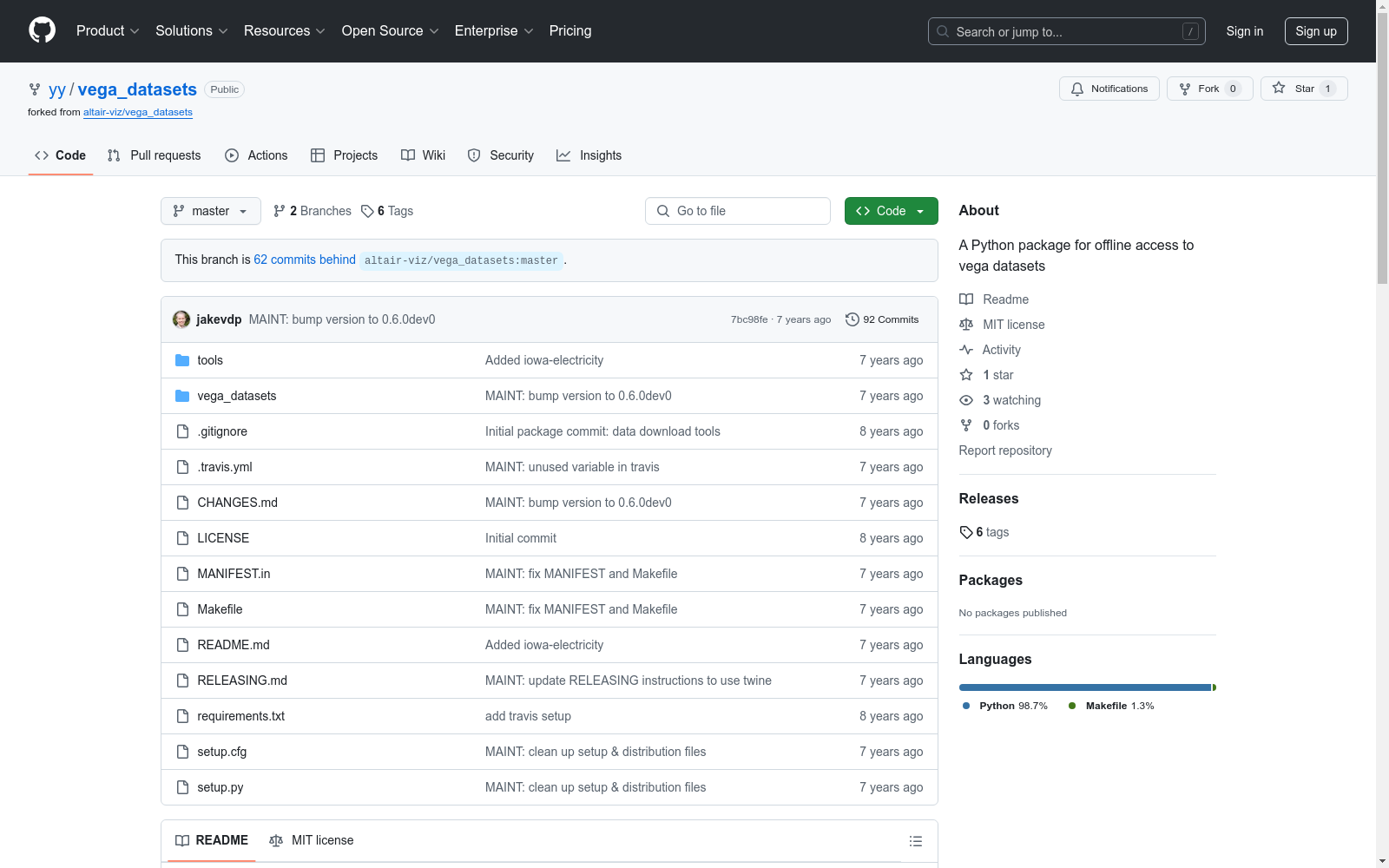Click the vega_datasets folder icon
This screenshot has height=868, width=1389.
click(182, 396)
